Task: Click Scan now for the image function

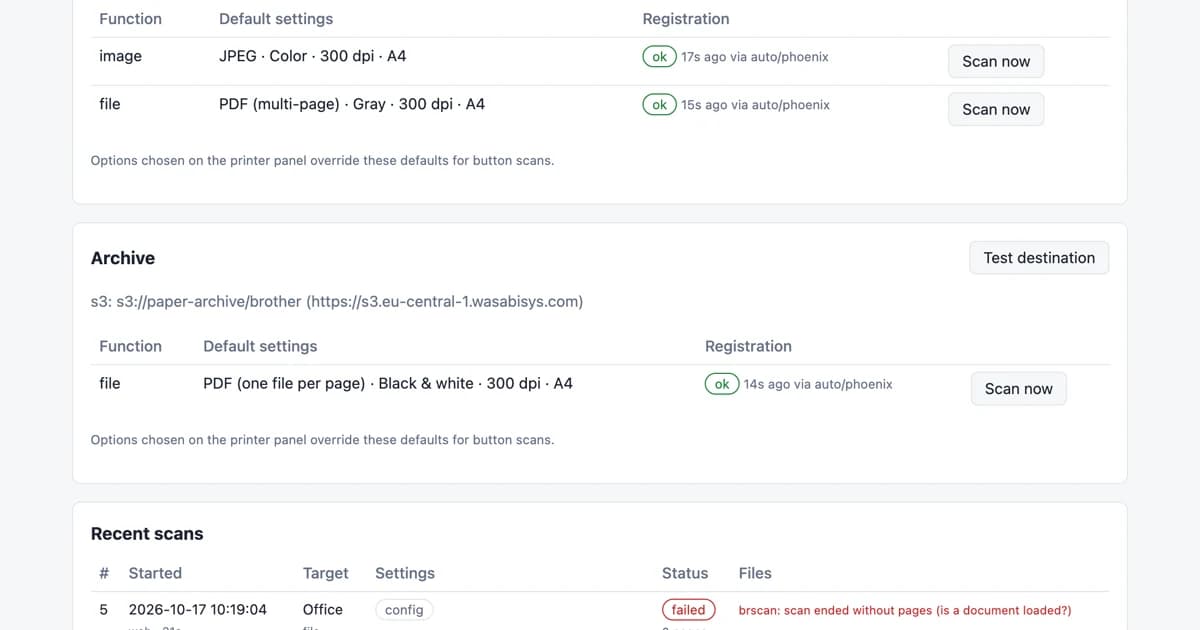Action: pos(996,61)
